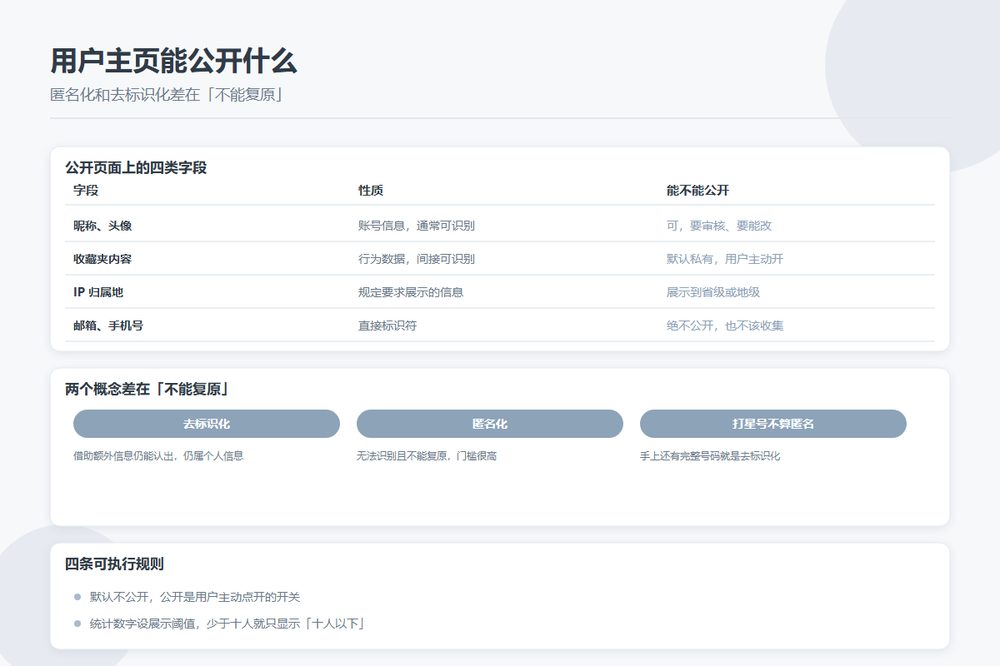1000x666 pixels.
Task: Click table cell 邮箱、手机号
Action: click(108, 325)
